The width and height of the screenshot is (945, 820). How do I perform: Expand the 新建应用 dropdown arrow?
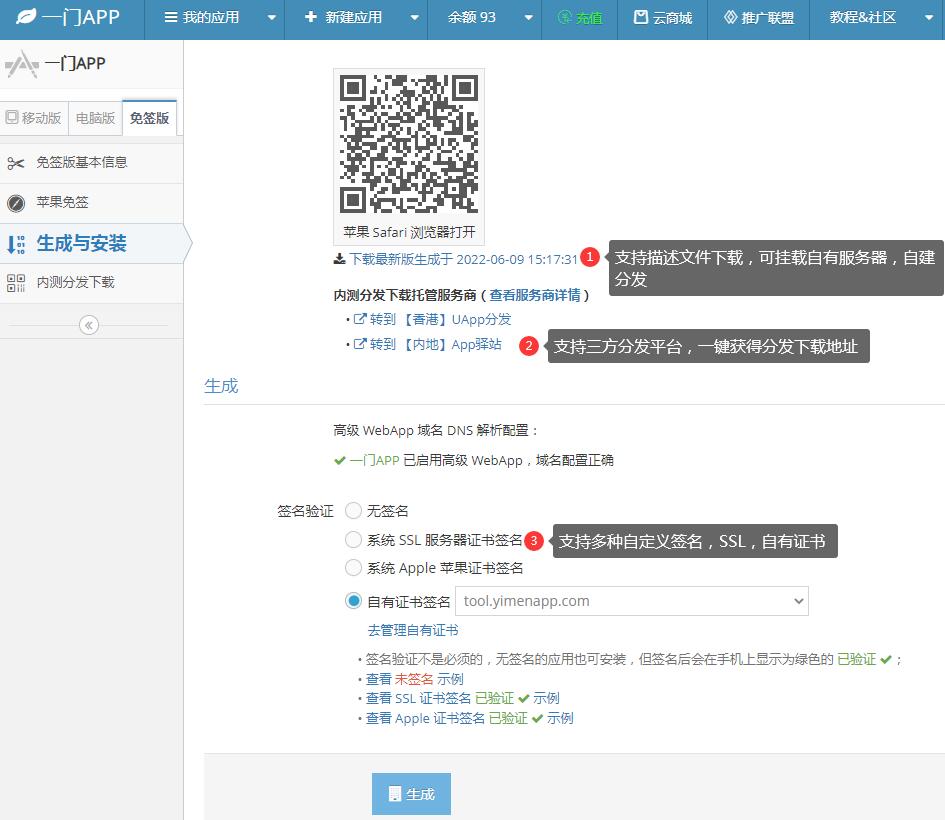click(x=415, y=18)
